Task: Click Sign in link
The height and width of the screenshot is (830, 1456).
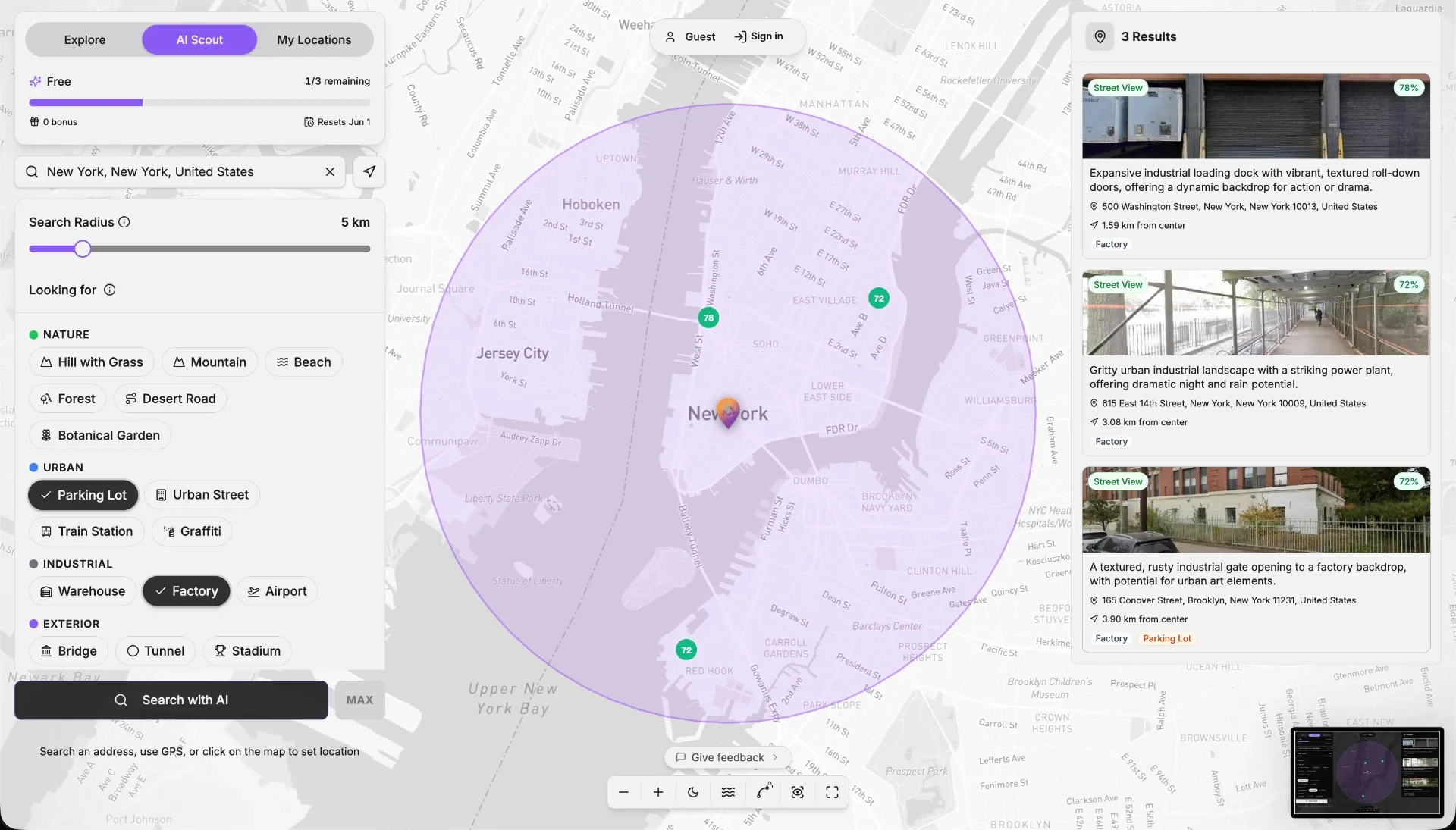Action: (758, 36)
